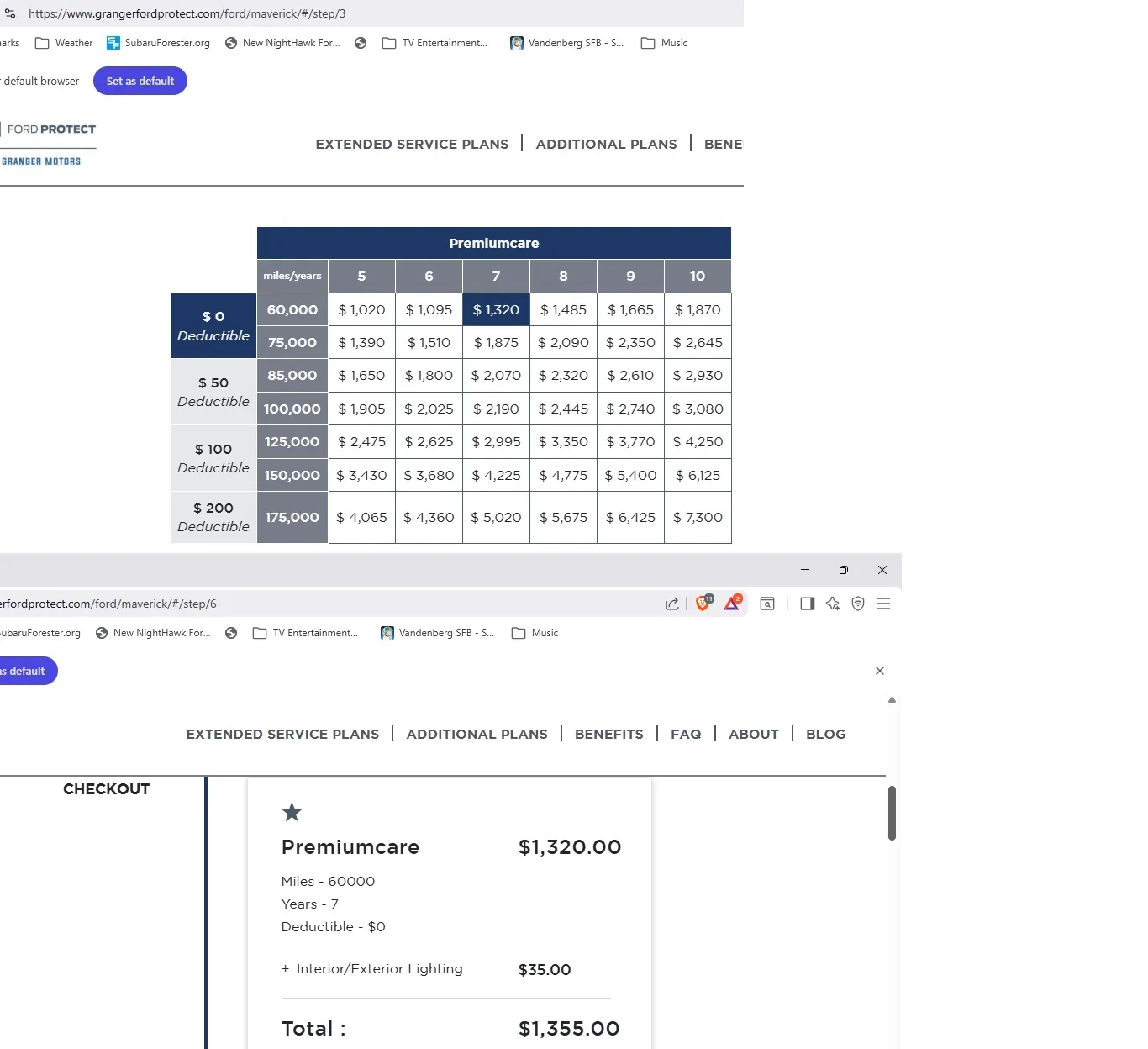Open TV Entertainment folder in the upper window
The image size is (1148, 1049).
[434, 43]
